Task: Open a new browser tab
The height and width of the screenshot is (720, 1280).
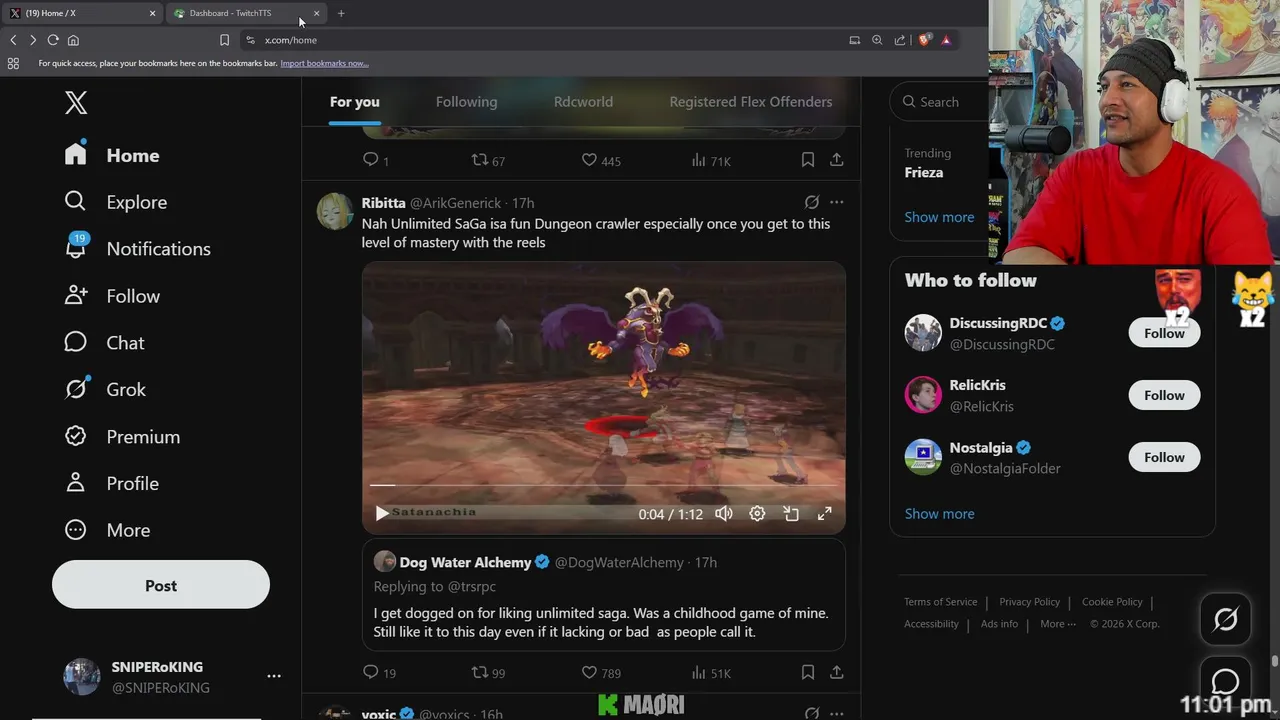Action: tap(341, 13)
